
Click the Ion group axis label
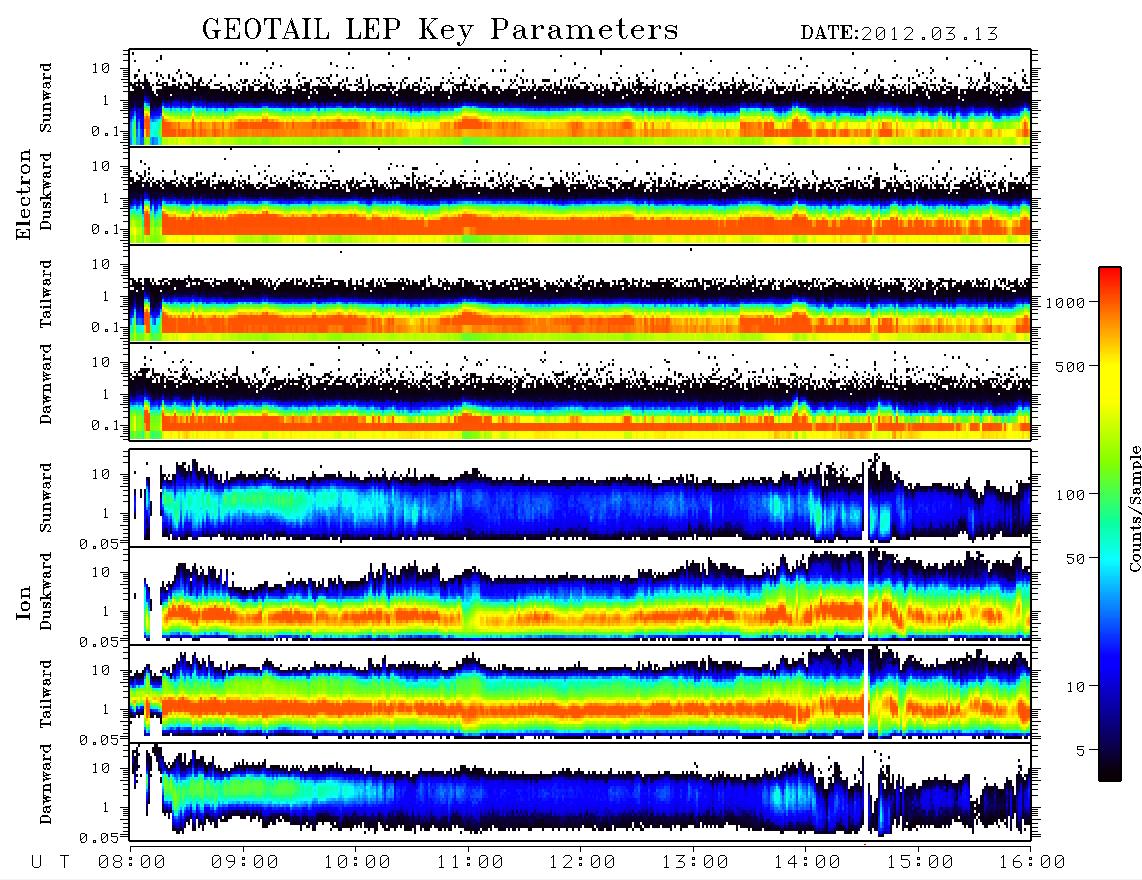[24, 602]
